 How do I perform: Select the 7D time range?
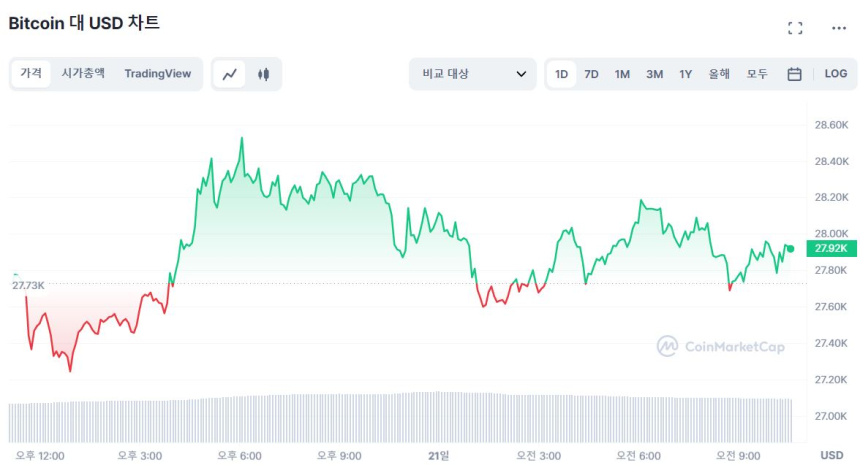(591, 74)
